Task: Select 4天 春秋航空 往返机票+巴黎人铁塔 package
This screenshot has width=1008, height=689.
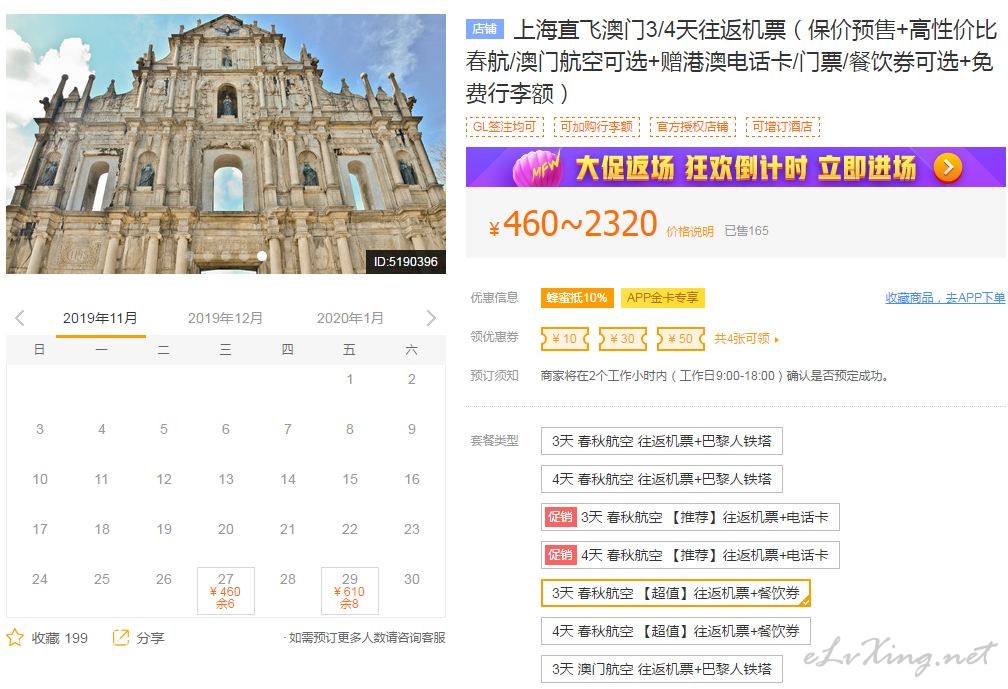Action: coord(662,479)
